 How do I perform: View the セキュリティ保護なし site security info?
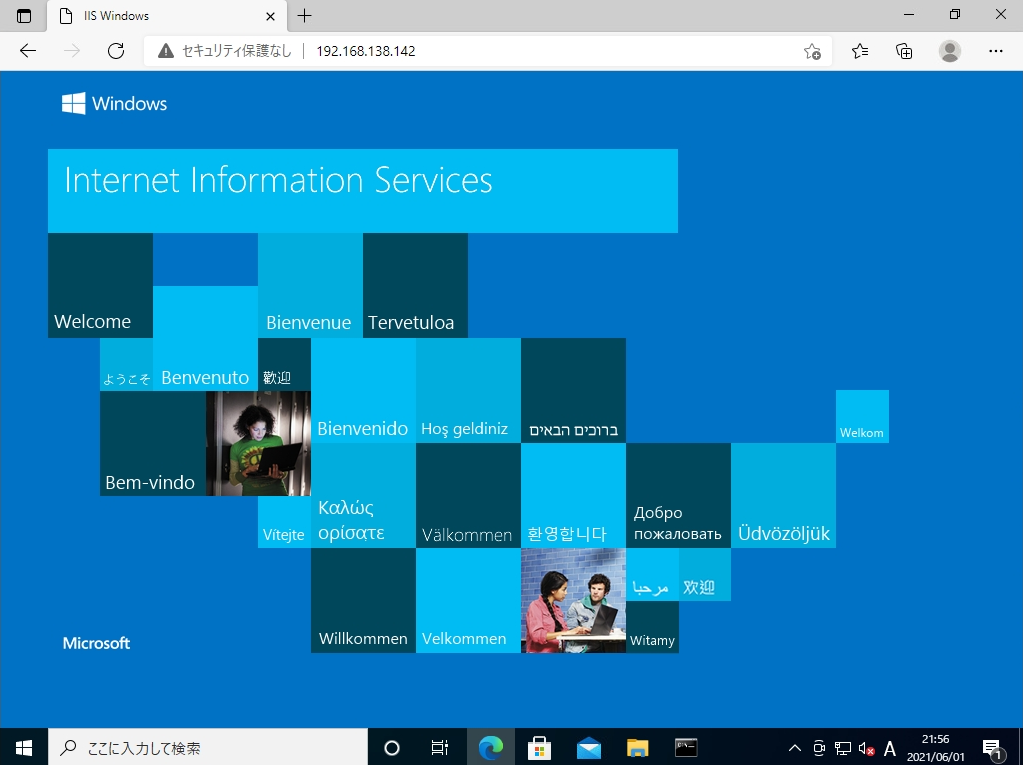click(225, 51)
